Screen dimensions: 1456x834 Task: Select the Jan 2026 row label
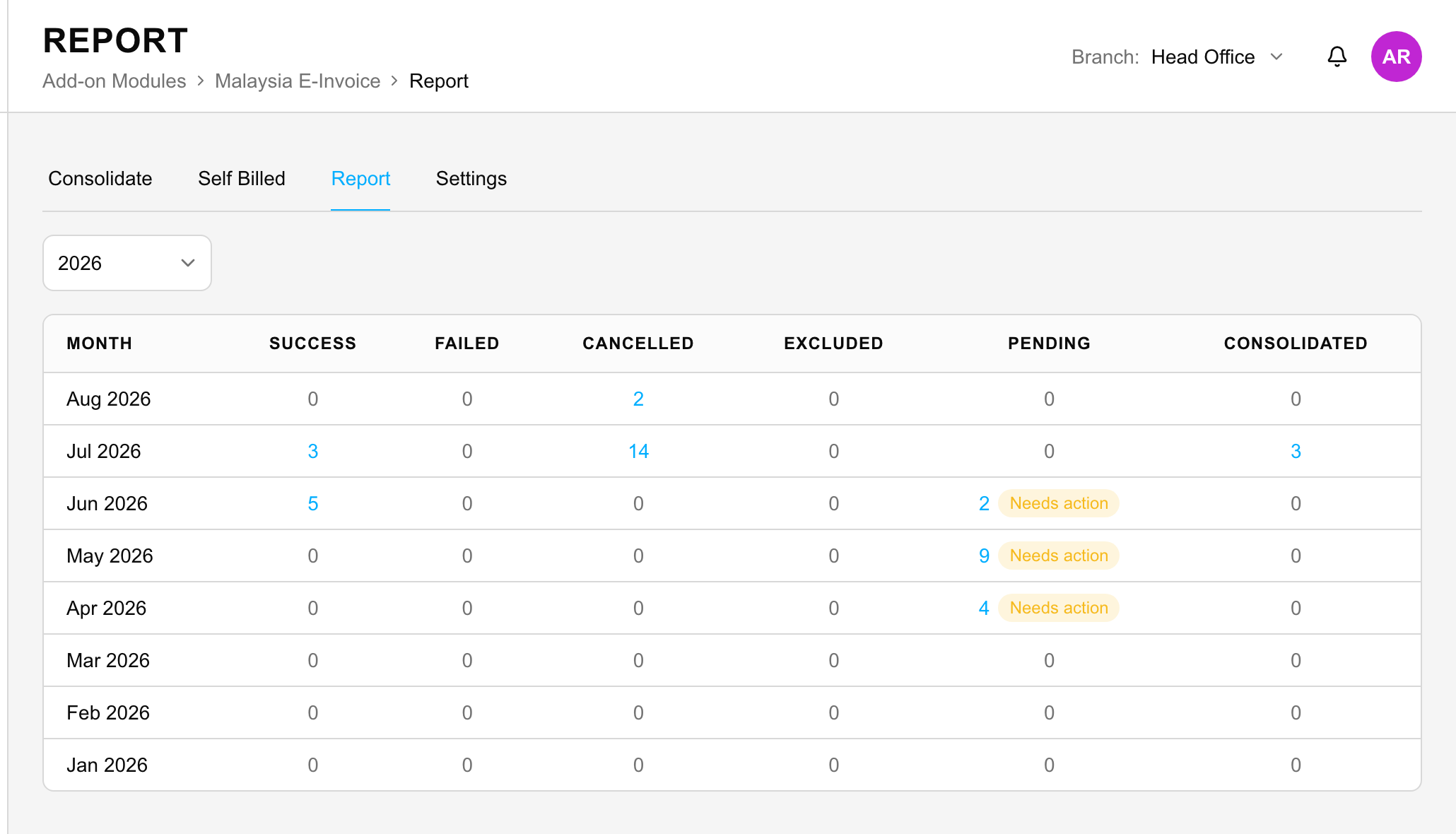(107, 765)
